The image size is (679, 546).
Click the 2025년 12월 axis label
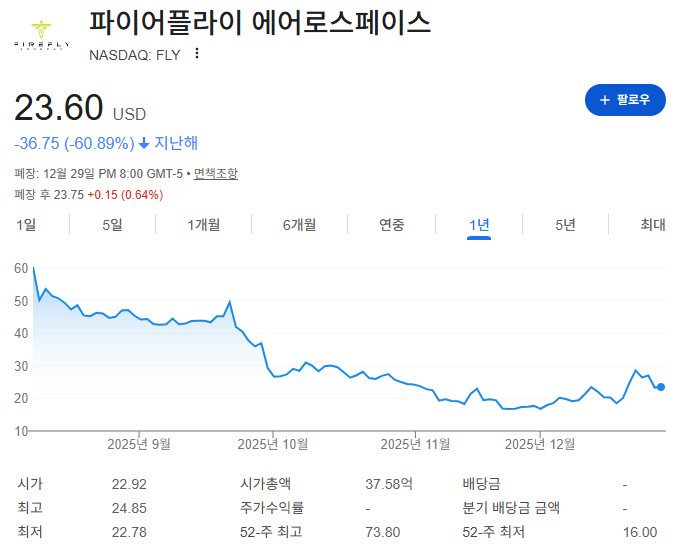coord(540,444)
